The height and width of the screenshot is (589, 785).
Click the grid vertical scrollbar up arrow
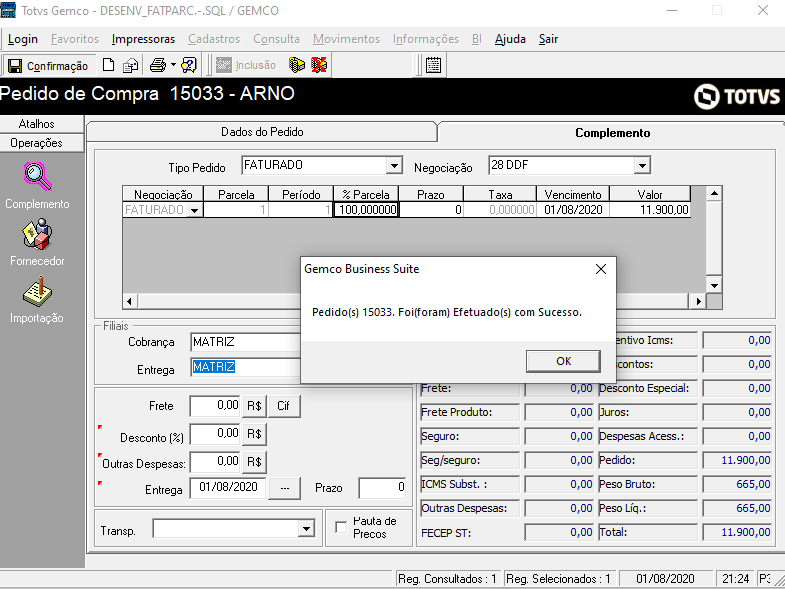tap(714, 193)
